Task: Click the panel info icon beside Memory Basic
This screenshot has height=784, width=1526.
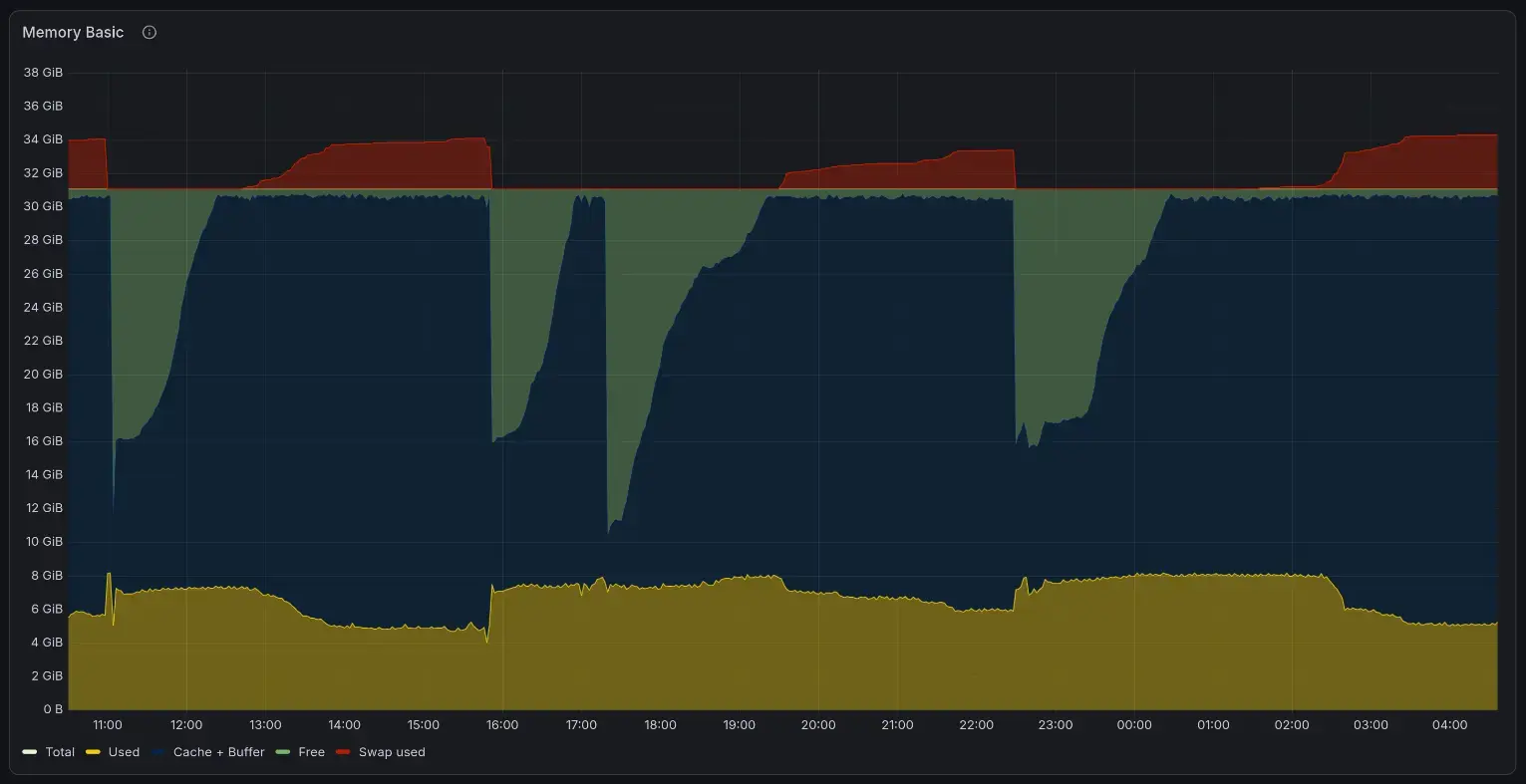Action: tap(150, 32)
